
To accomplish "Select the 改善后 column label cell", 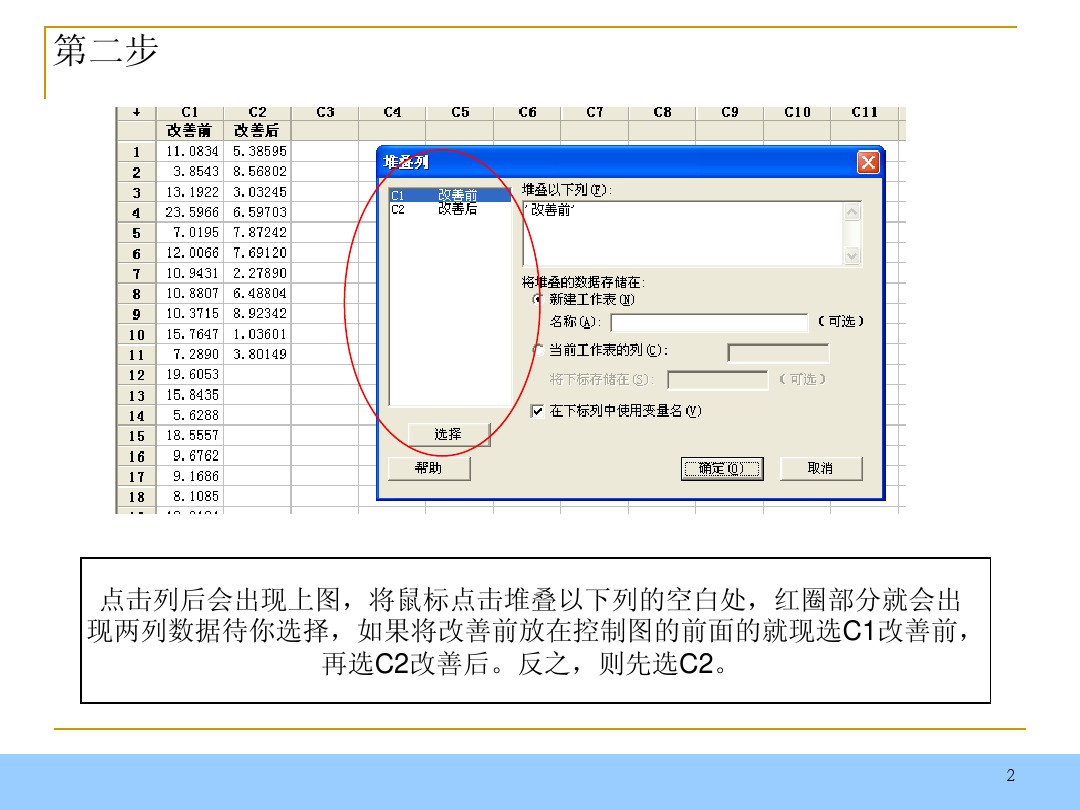I will [257, 130].
